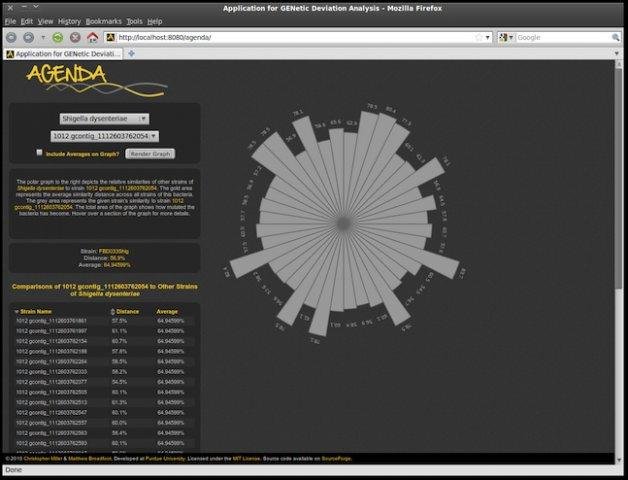Viewport: 628px width, 480px height.
Task: Click the Render Graph button
Action: (150, 154)
